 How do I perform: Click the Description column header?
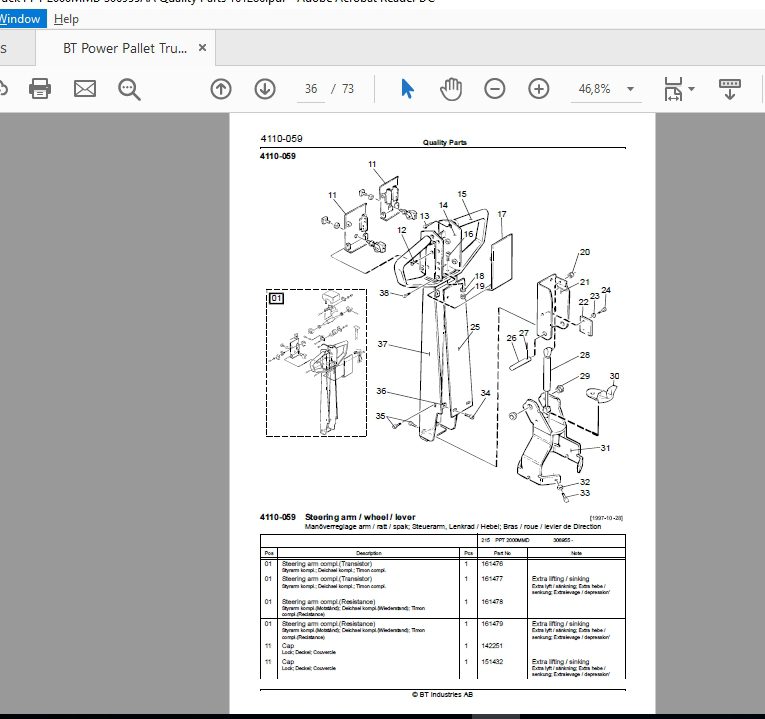point(369,553)
